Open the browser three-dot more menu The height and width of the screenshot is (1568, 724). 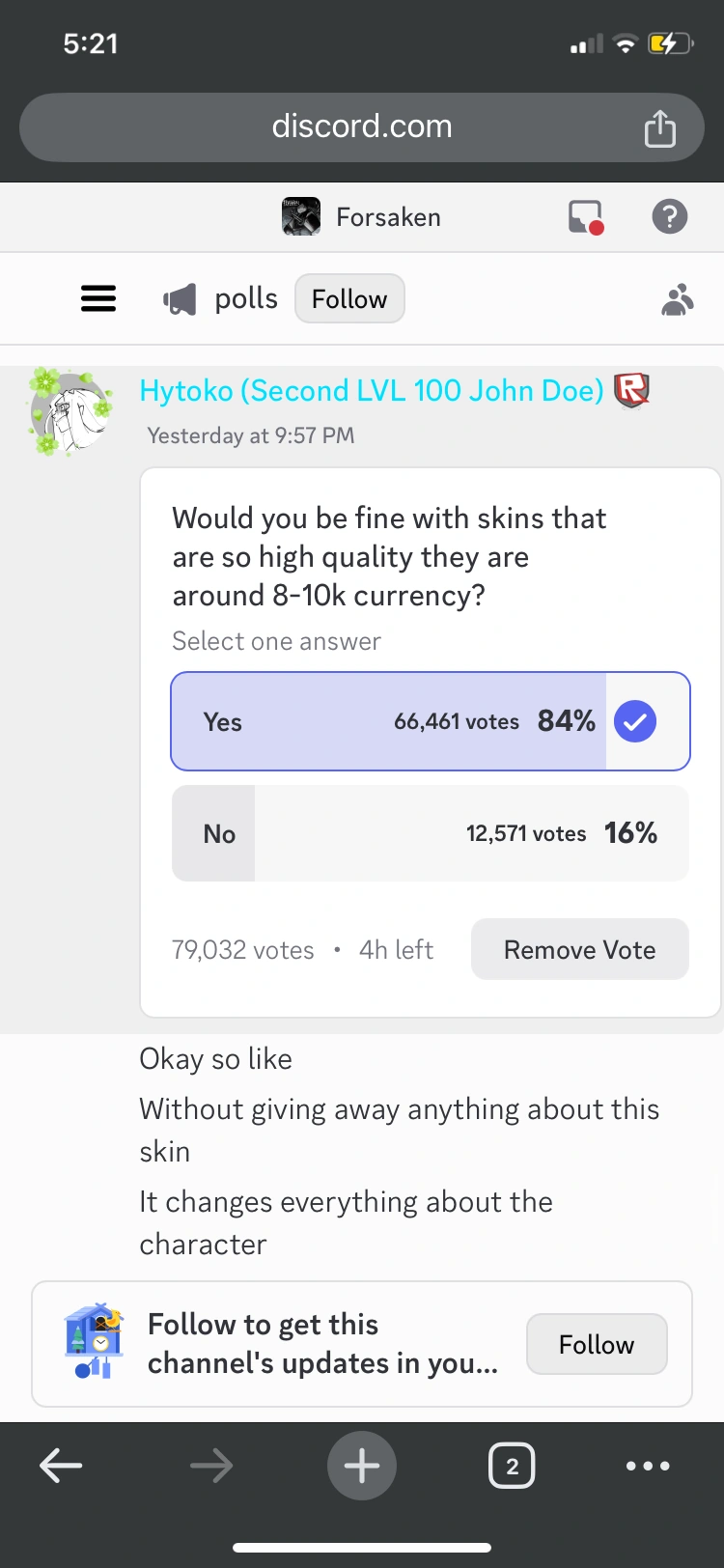click(x=648, y=1466)
